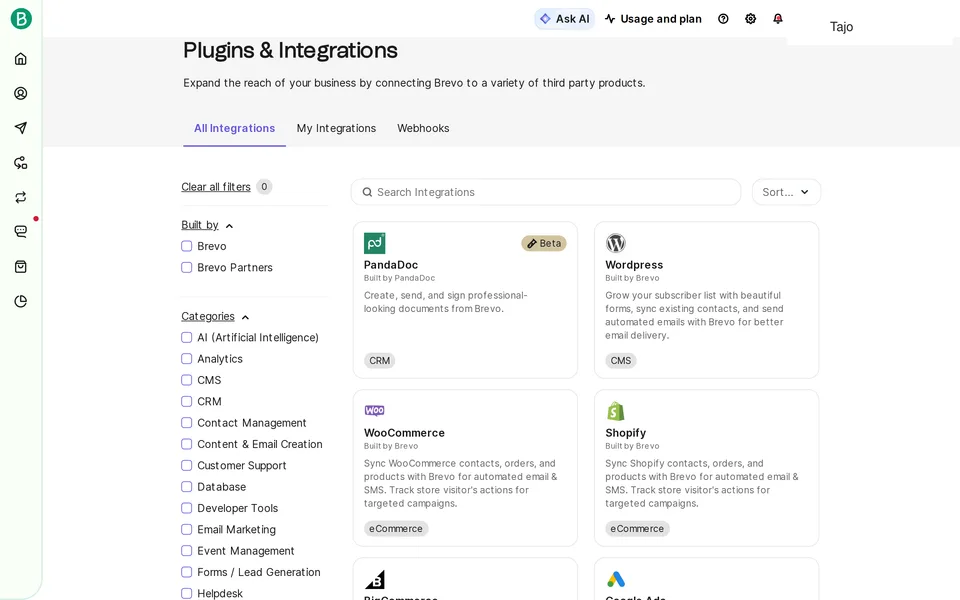Viewport: 960px width, 600px height.
Task: Open Campaigns paper-plane icon
Action: [21, 128]
